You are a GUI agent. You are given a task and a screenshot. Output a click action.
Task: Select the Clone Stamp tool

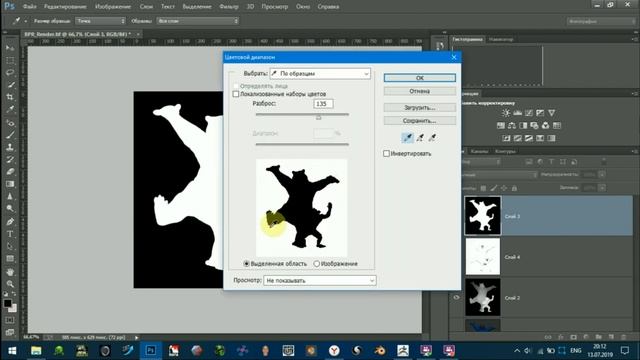(x=10, y=147)
